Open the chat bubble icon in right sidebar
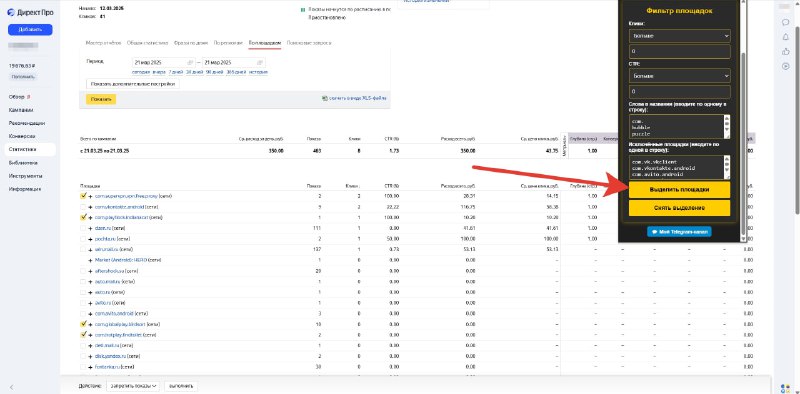 pos(786,22)
